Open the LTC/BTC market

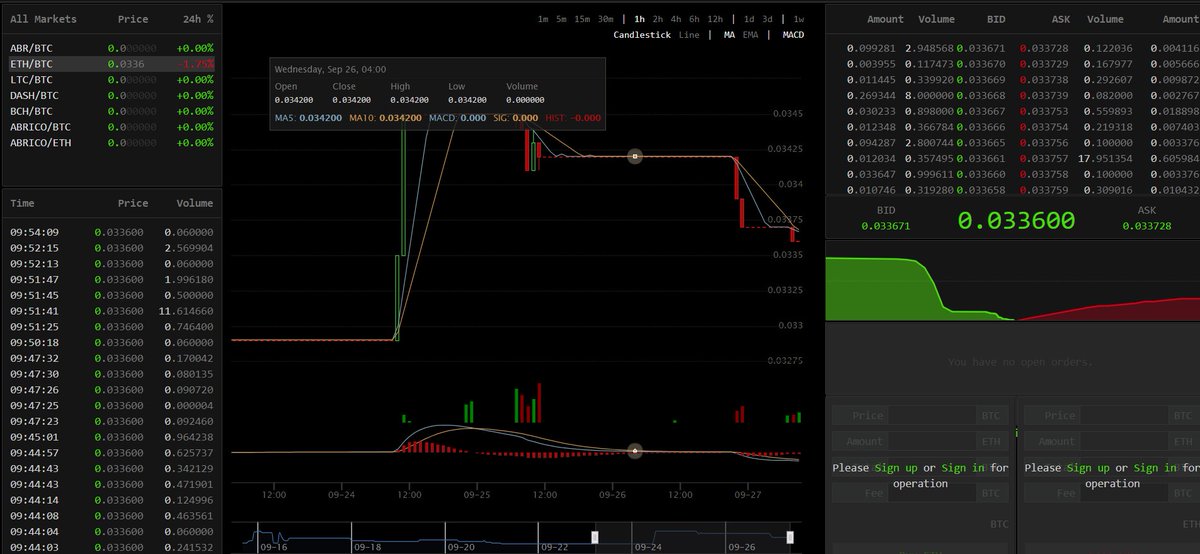coord(111,79)
